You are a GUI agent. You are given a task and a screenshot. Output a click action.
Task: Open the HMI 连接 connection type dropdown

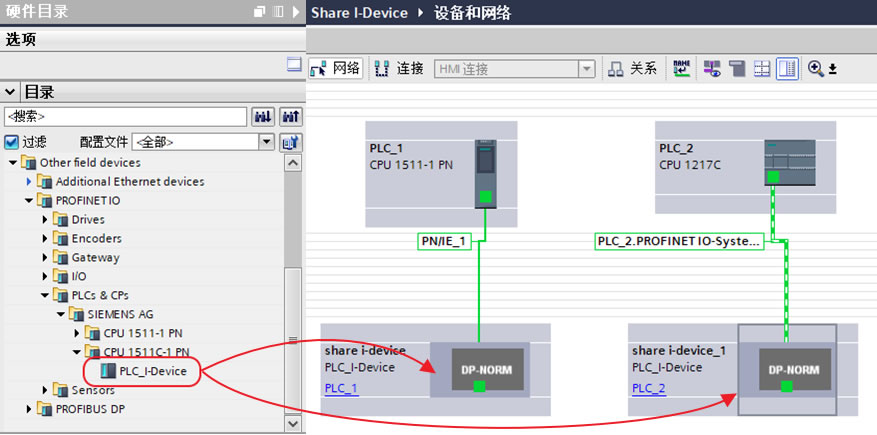pos(586,69)
